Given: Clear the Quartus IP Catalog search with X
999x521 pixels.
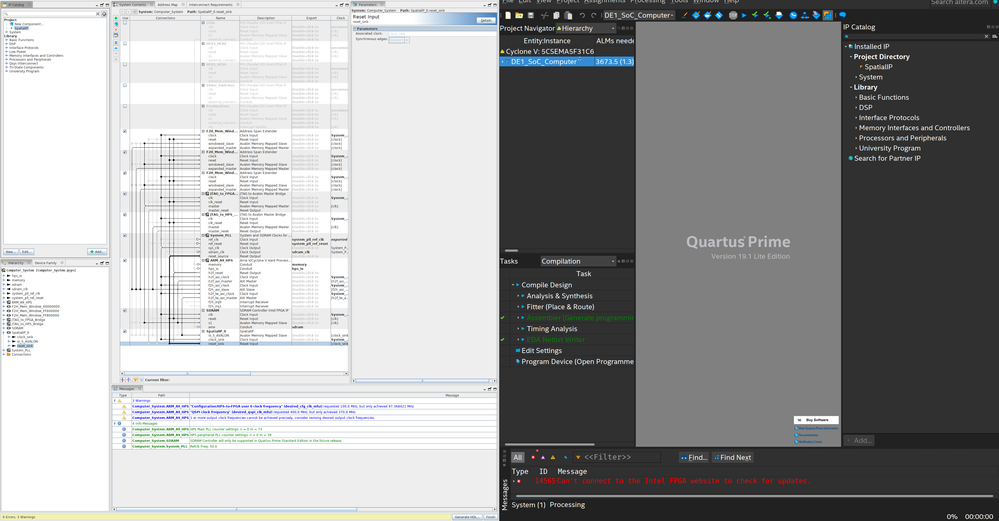Looking at the screenshot, I should [x=987, y=36].
